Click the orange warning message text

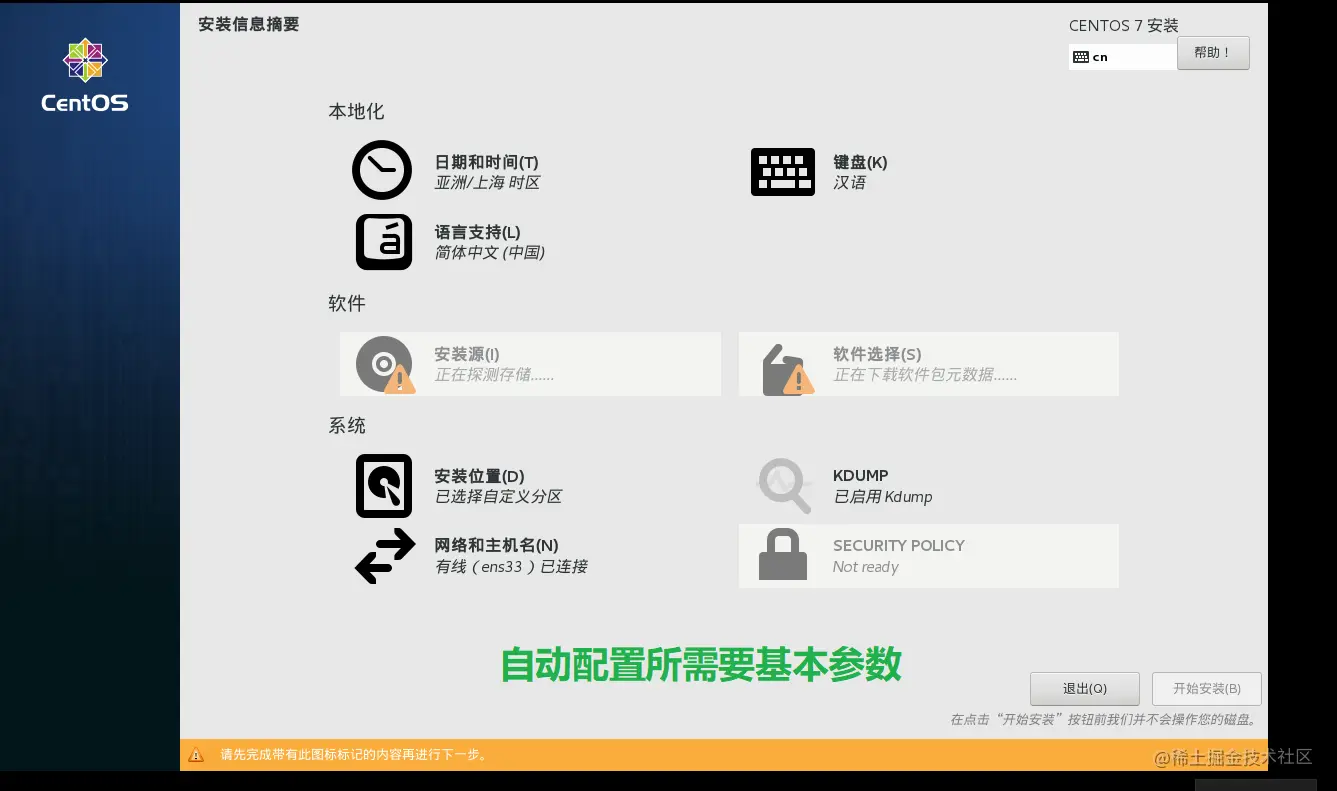[x=354, y=755]
